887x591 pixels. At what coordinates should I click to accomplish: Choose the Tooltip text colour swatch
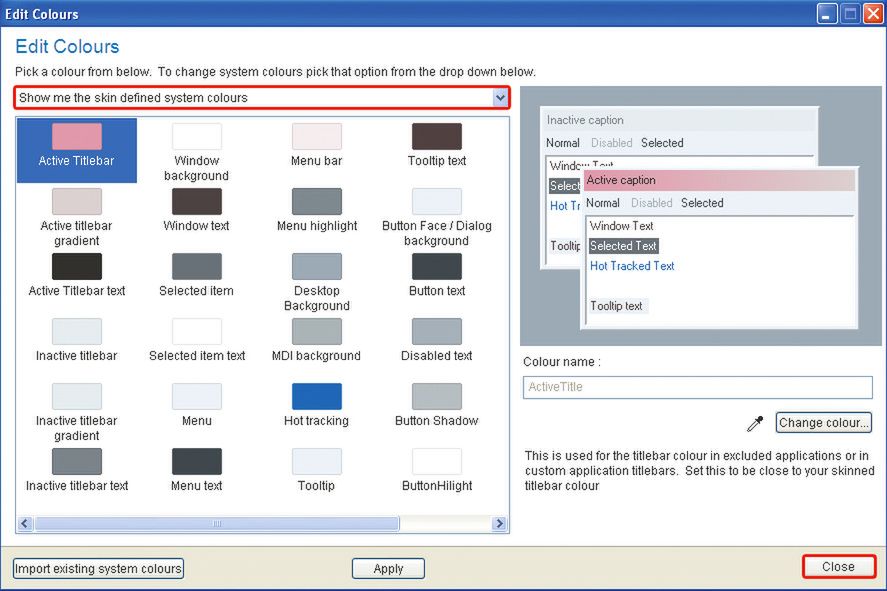tap(436, 137)
